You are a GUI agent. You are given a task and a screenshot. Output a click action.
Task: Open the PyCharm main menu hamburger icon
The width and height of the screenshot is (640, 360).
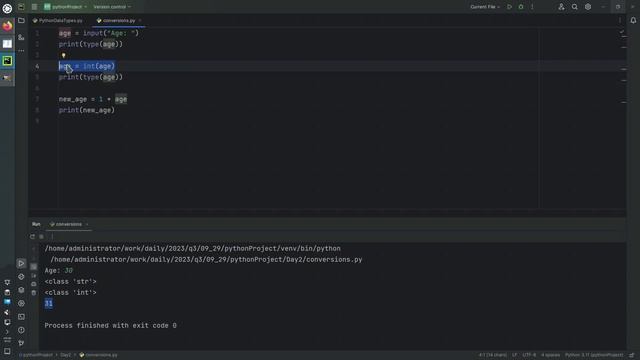(34, 7)
